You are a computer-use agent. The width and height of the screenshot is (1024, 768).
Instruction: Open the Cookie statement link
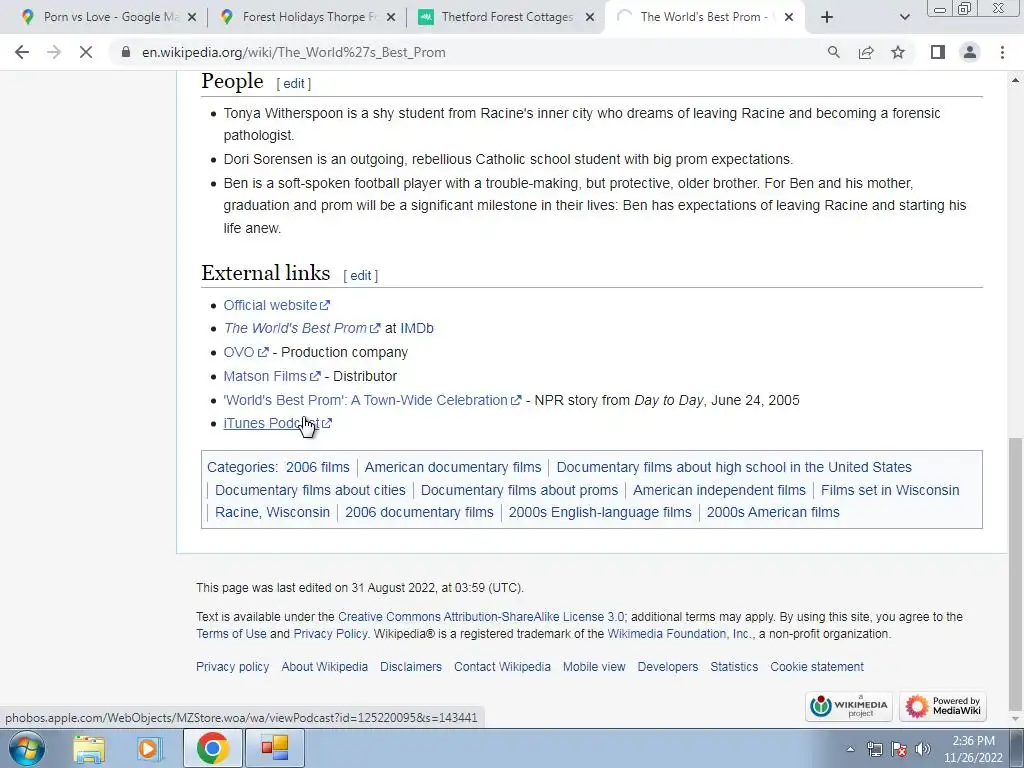(817, 667)
